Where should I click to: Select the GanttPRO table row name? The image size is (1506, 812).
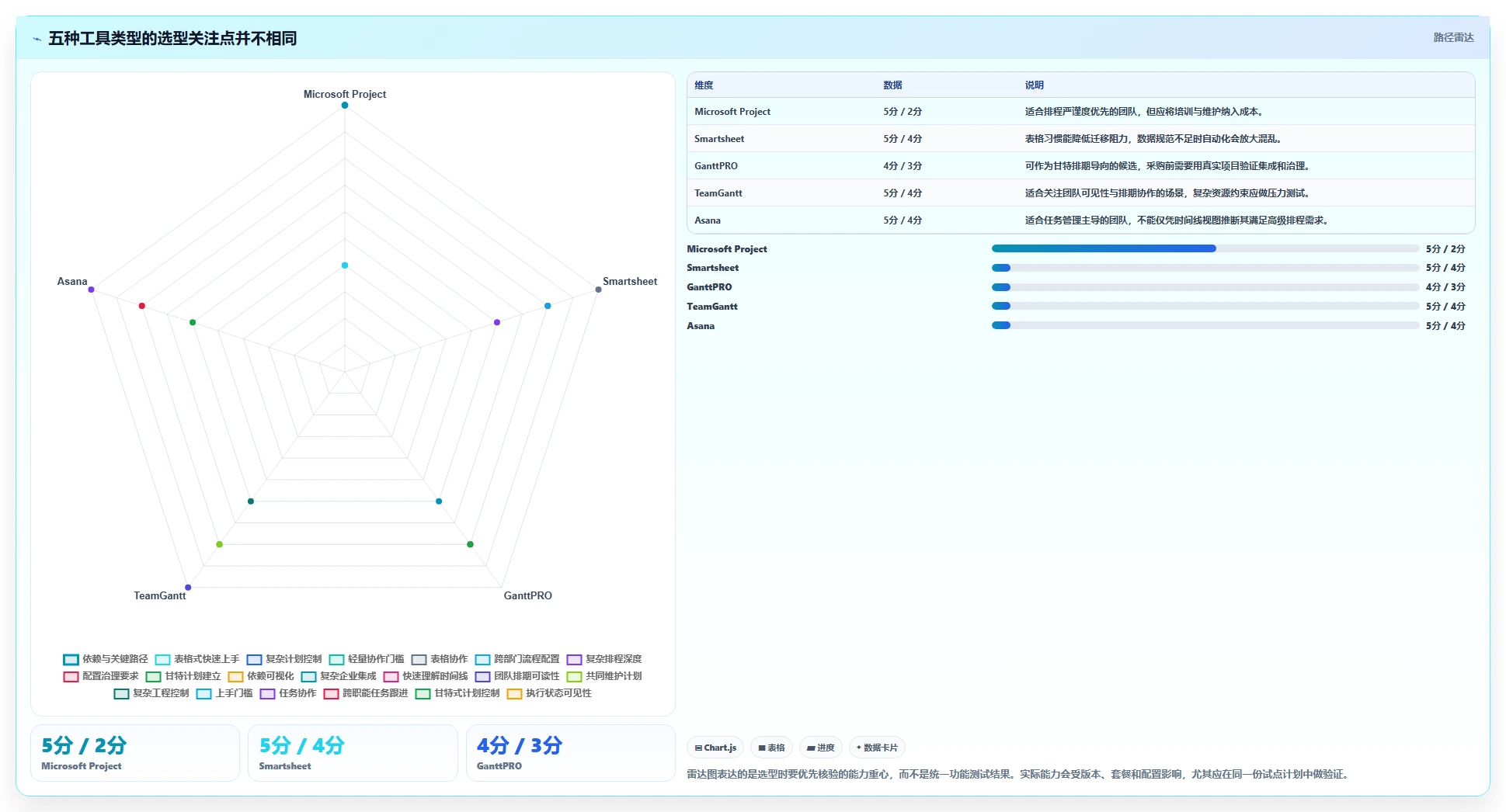716,166
